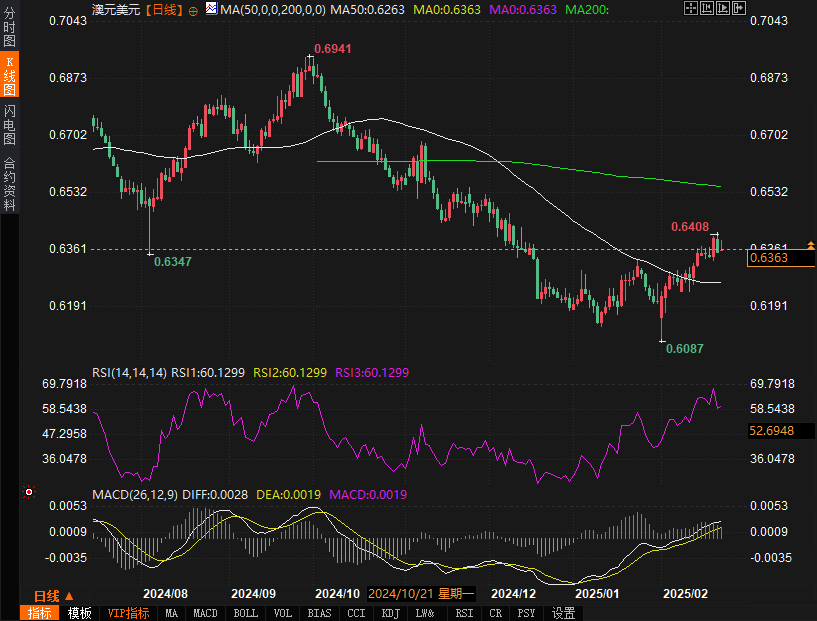Screen dimensions: 817x621
Task: Apply the CR indicator button
Action: 496,613
